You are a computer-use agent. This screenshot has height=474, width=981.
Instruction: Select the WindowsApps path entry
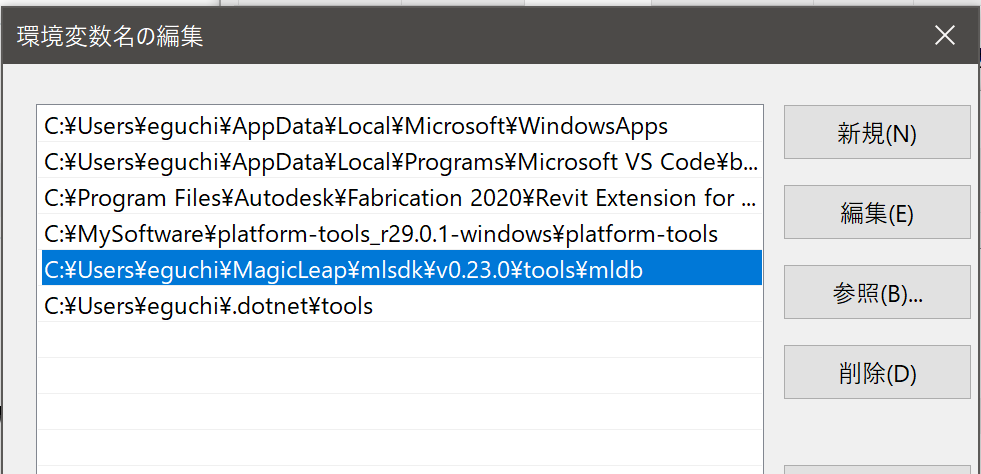click(x=402, y=127)
